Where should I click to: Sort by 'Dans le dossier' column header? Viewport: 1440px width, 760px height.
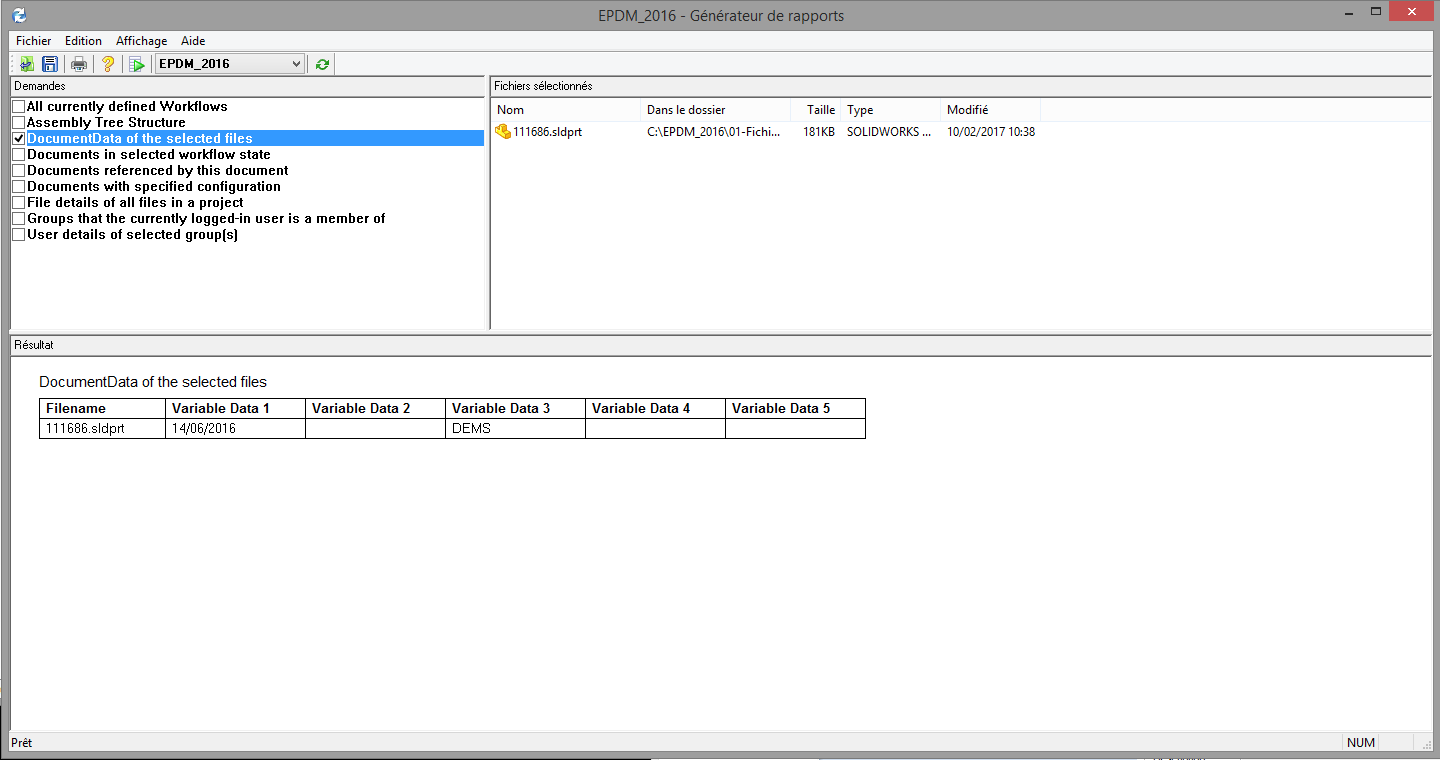(716, 110)
